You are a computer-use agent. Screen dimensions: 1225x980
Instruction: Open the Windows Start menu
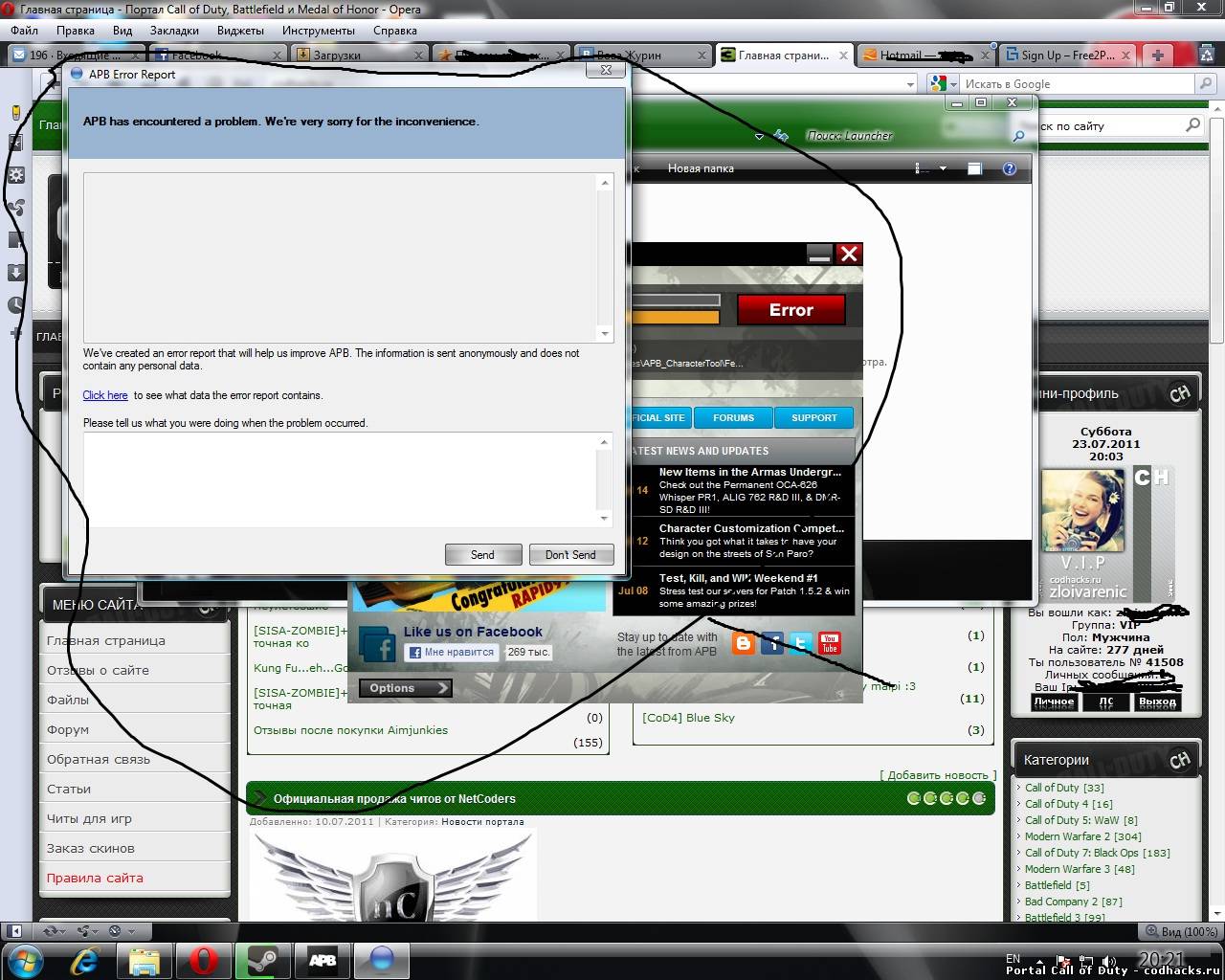(26, 959)
